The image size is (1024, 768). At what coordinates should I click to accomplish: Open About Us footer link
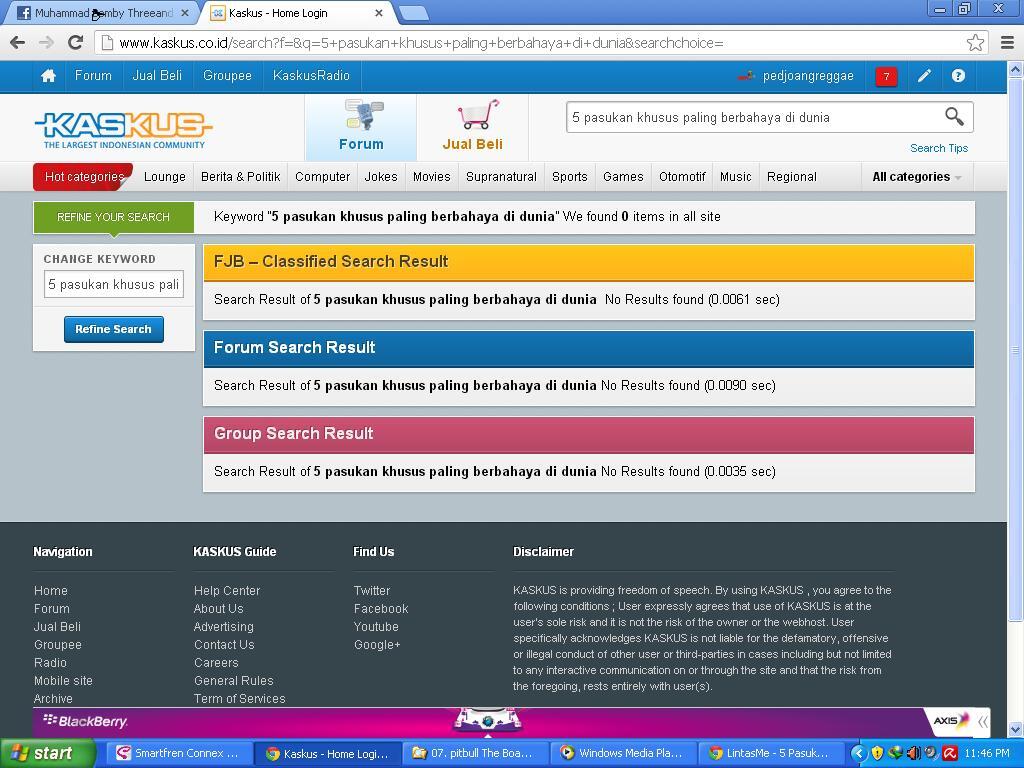tap(218, 609)
